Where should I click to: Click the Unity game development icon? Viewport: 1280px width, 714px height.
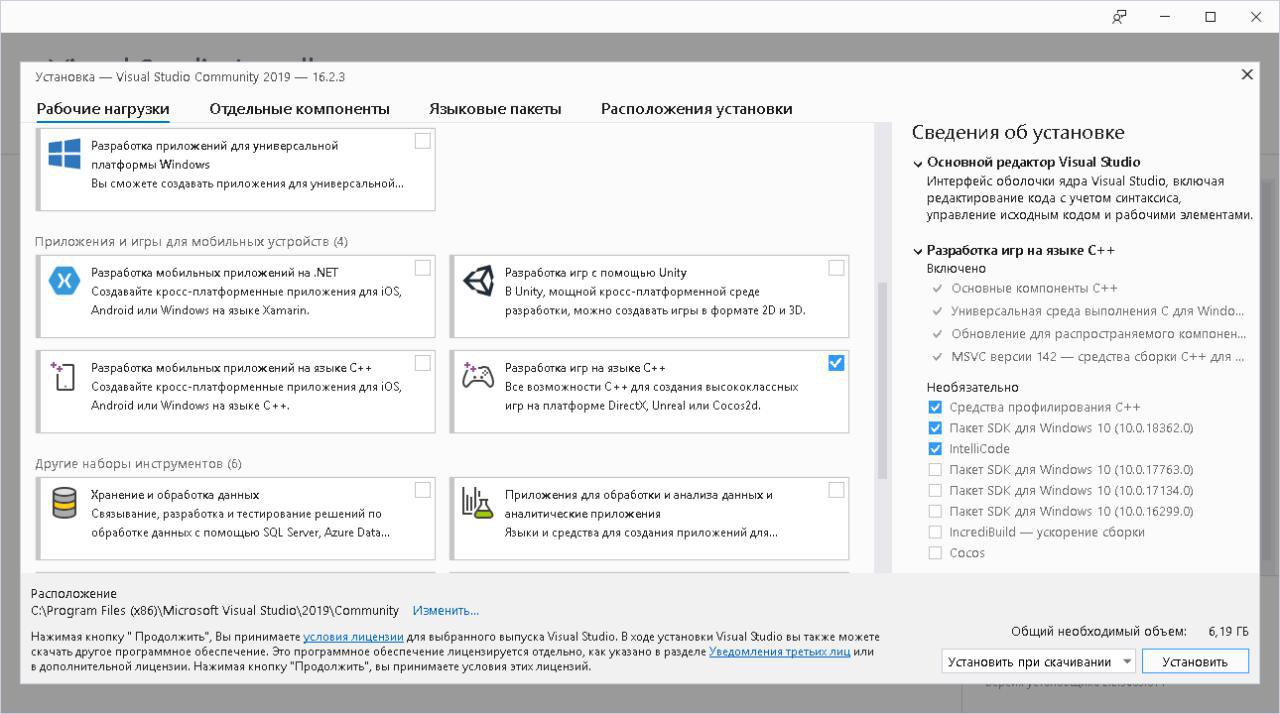tap(478, 281)
